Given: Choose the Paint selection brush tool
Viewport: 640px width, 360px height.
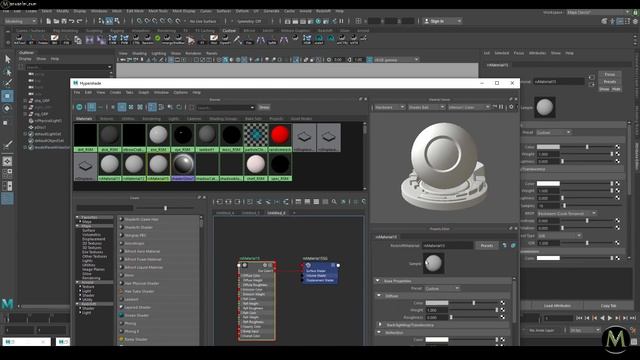Looking at the screenshot, I should point(7,83).
